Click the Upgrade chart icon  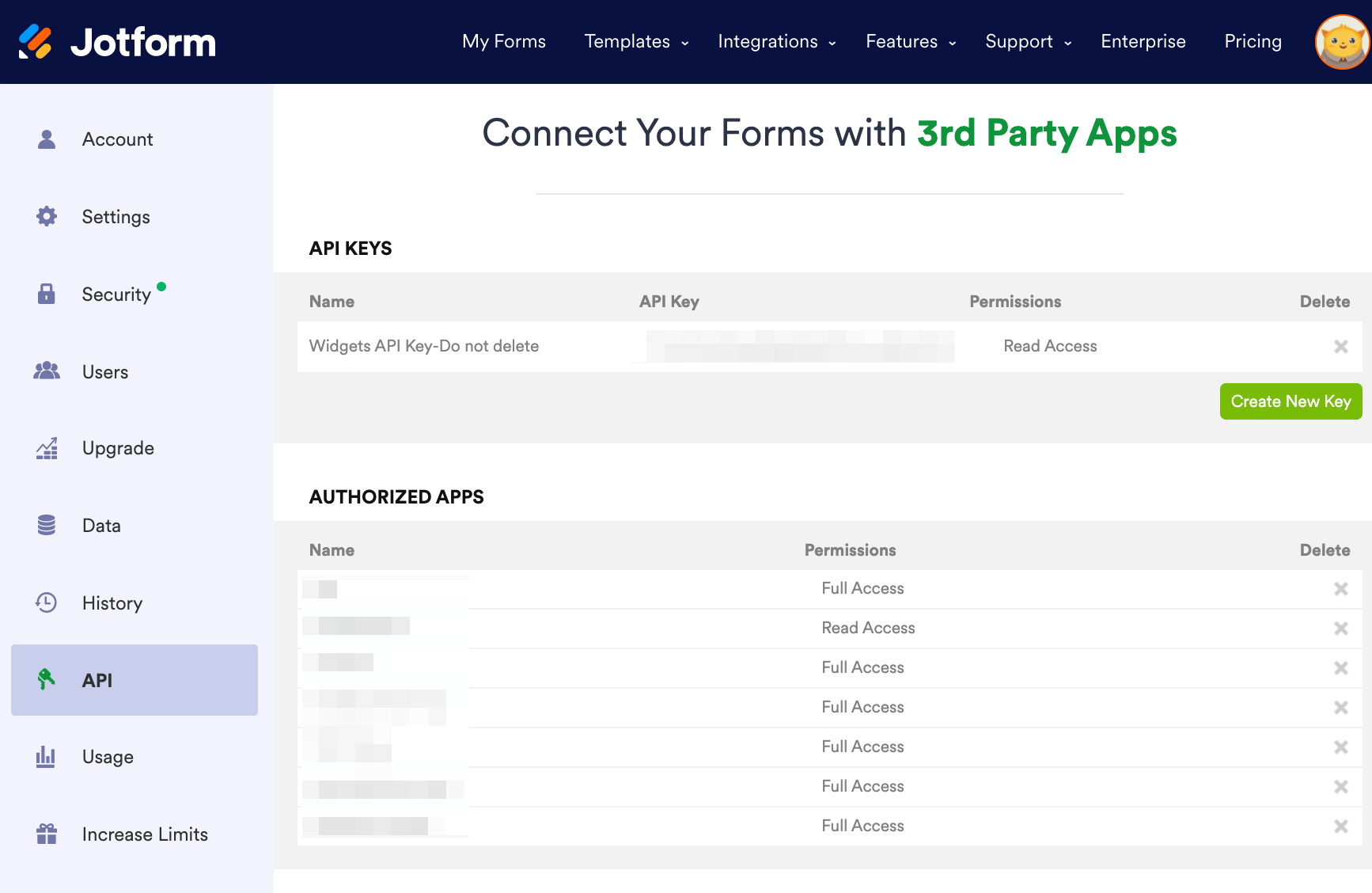point(47,448)
